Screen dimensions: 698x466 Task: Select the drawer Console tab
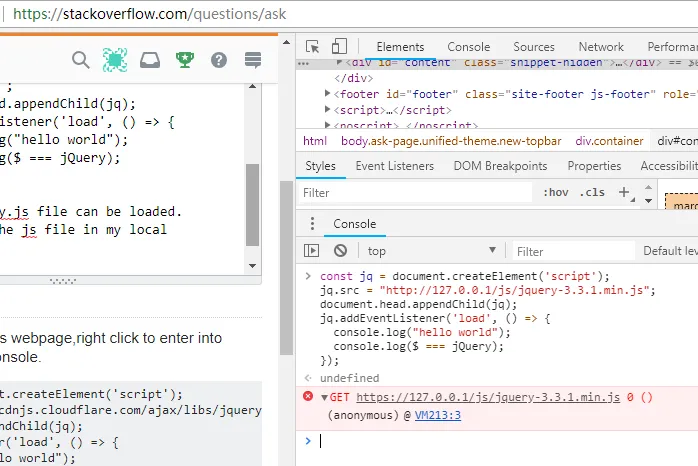coord(354,224)
